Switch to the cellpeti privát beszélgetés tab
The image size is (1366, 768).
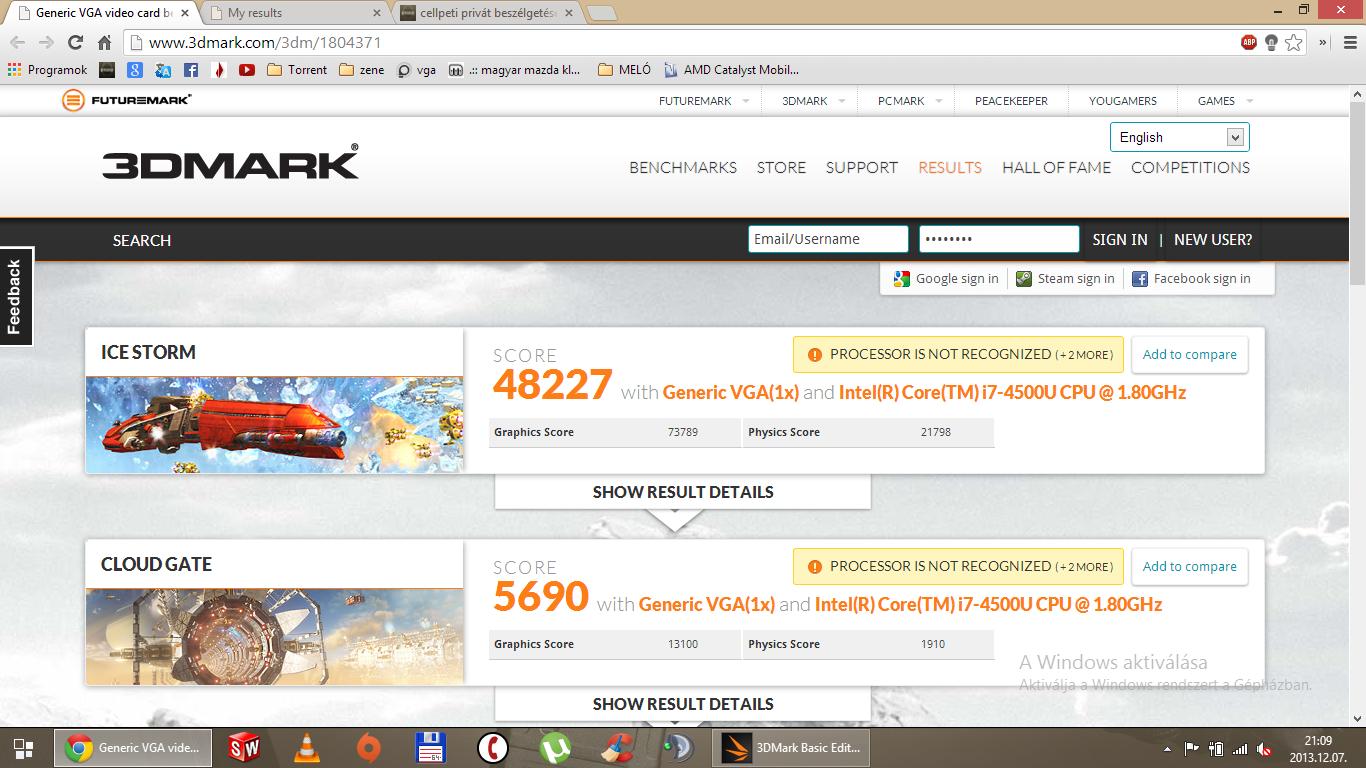point(484,13)
